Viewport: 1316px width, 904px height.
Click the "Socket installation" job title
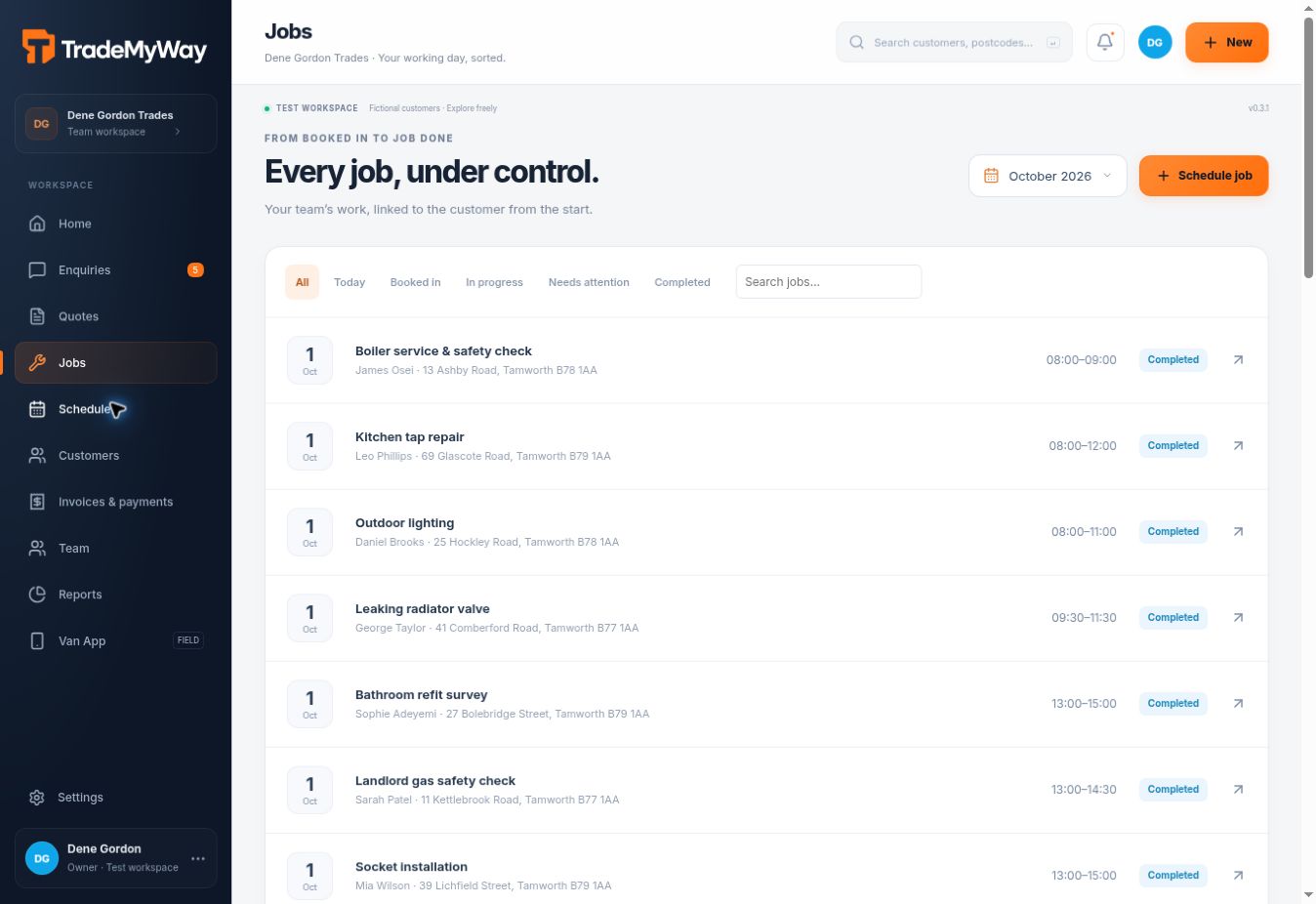411,866
